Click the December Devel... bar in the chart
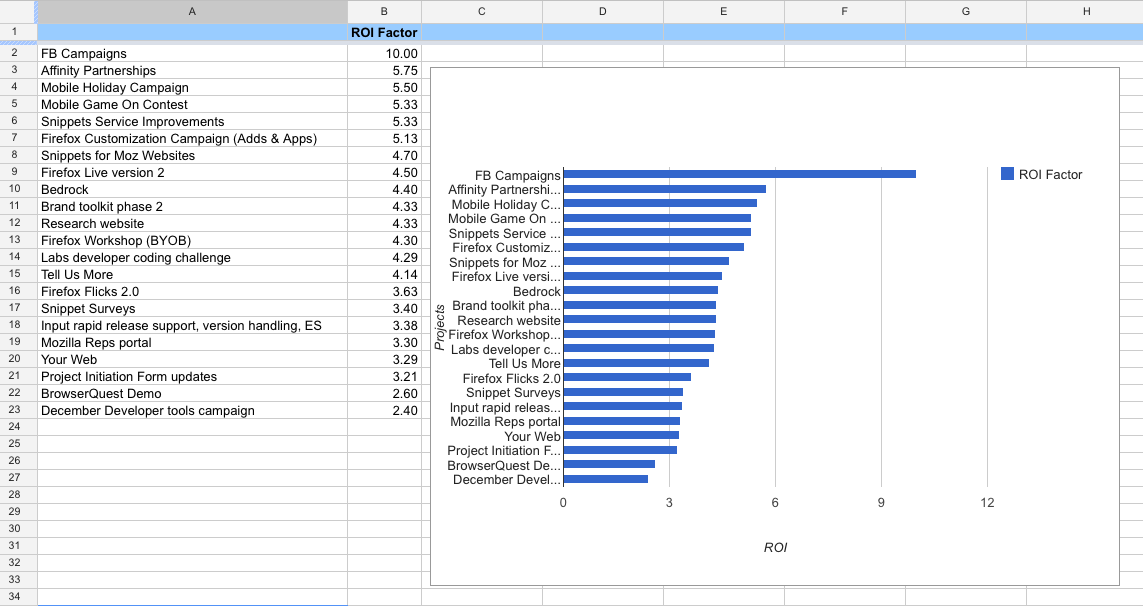1143x606 pixels. [x=605, y=479]
